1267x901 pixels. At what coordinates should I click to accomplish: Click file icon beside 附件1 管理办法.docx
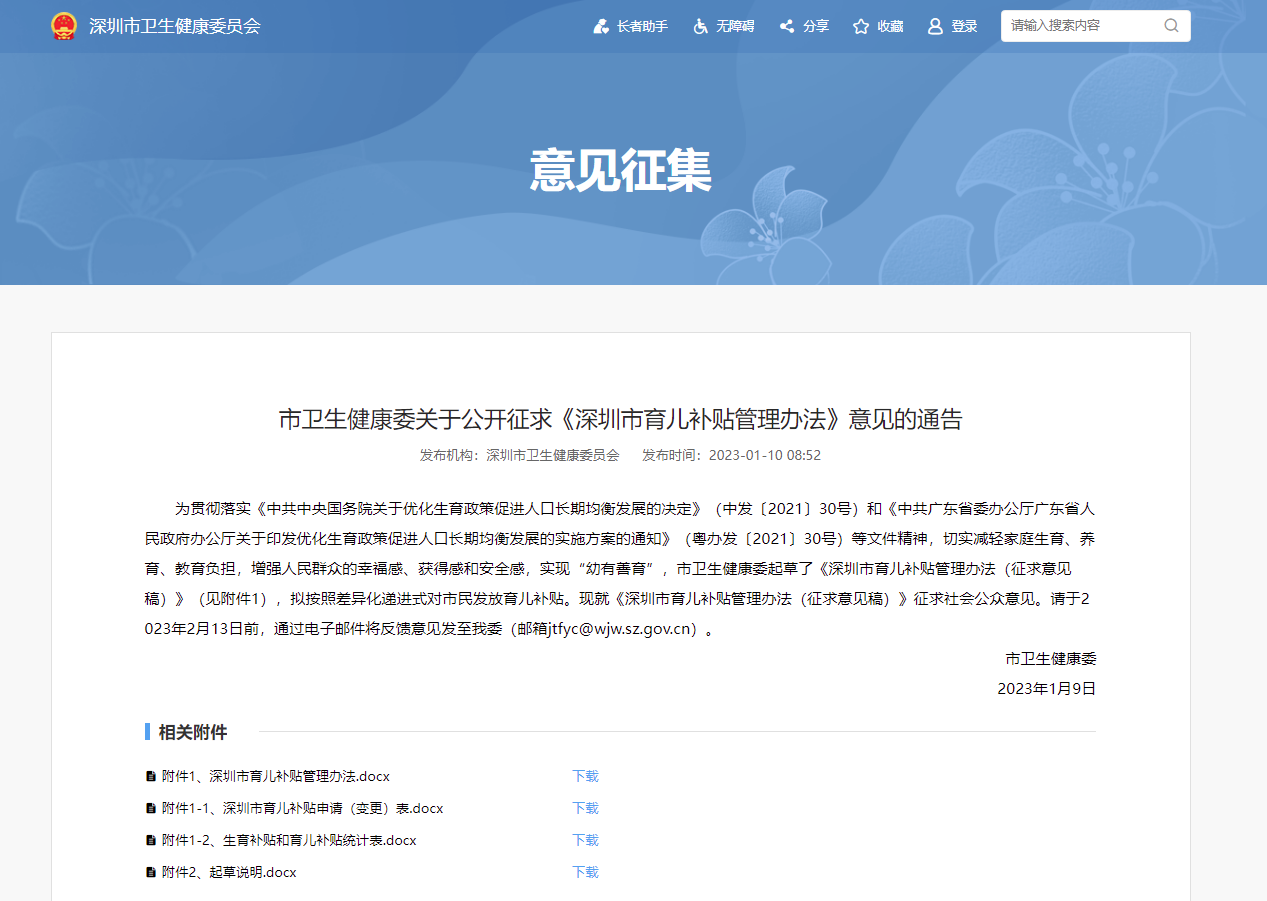(151, 776)
